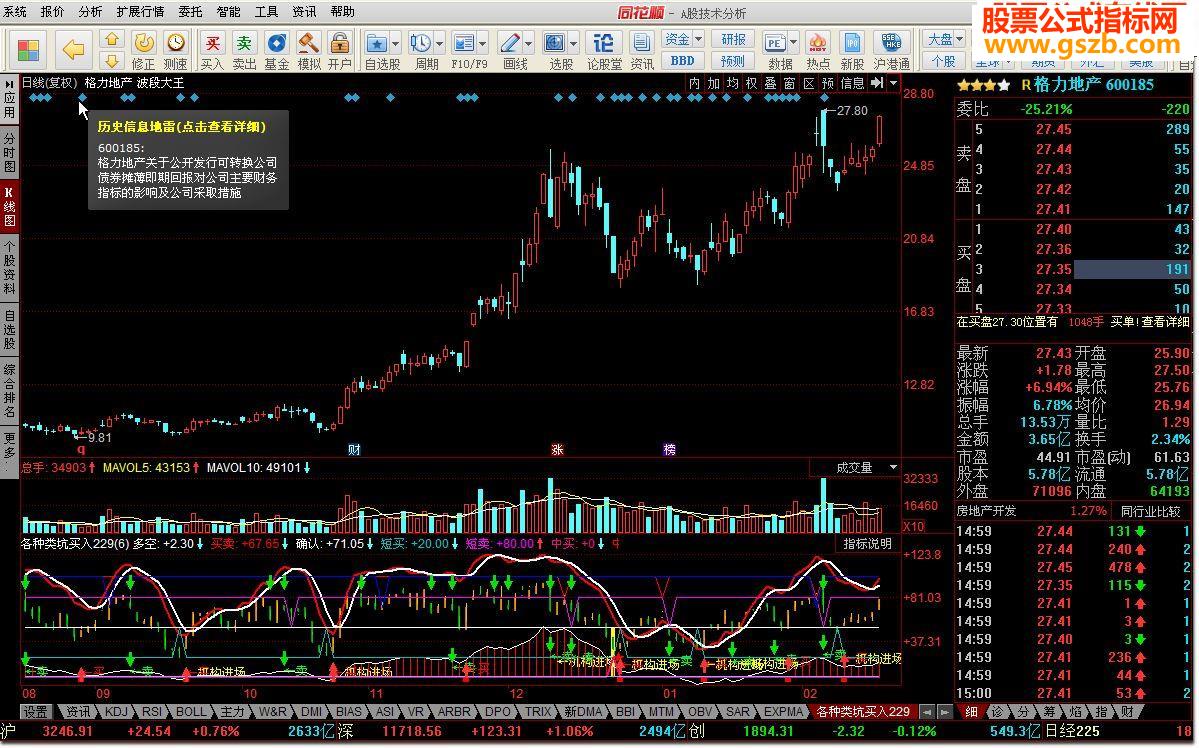The height and width of the screenshot is (748, 1199).
Task: Expand the F10/F9 dropdown arrow
Action: coord(483,43)
